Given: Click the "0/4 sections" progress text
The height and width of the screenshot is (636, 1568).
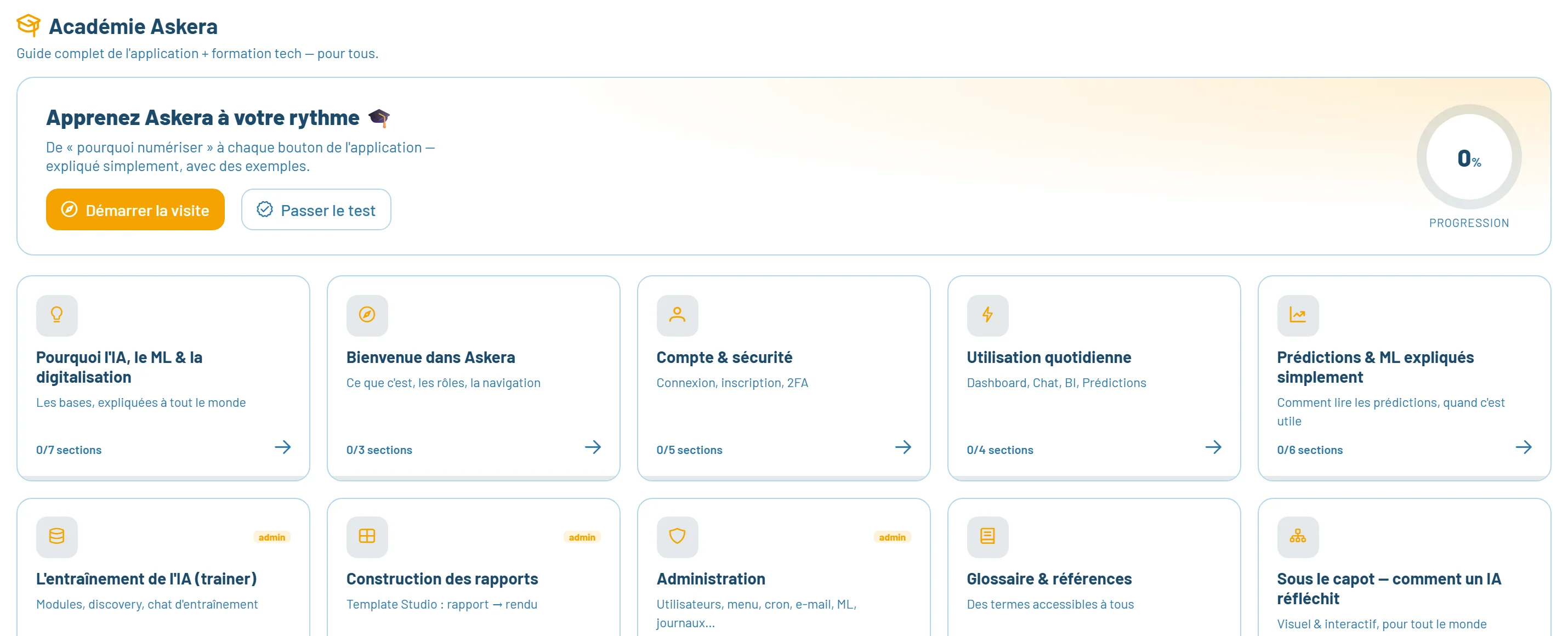Looking at the screenshot, I should pos(1000,450).
